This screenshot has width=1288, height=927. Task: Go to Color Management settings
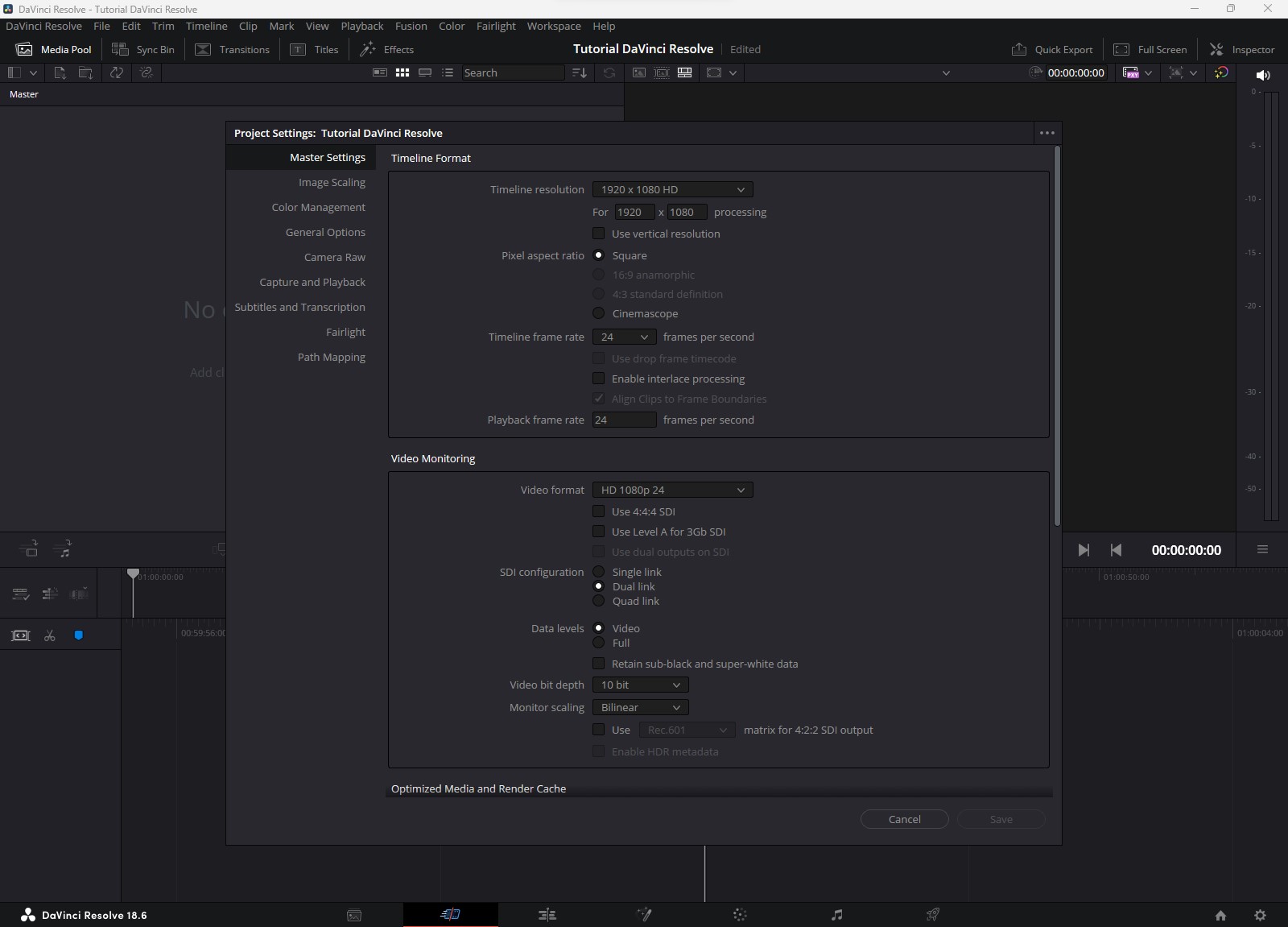point(318,207)
